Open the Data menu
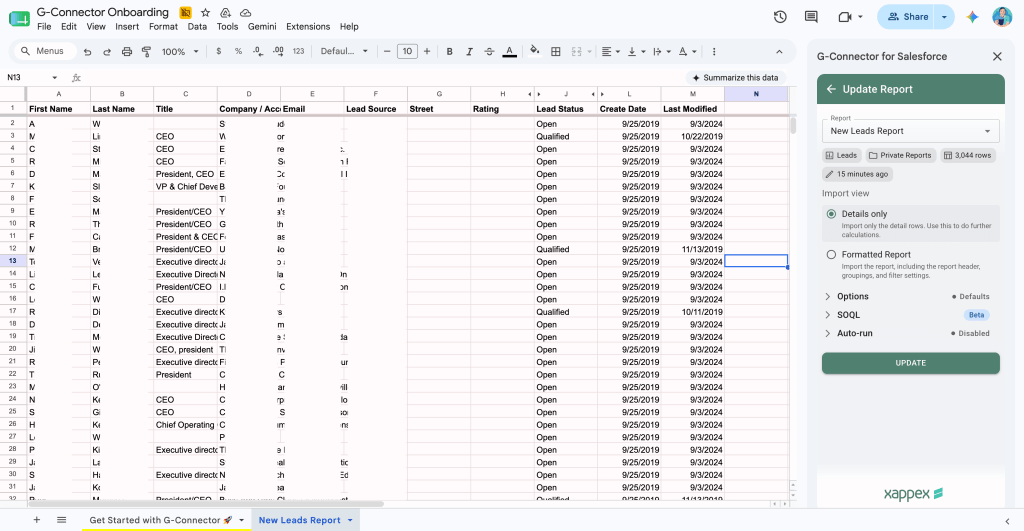Viewport: 1024px width, 531px height. click(197, 27)
